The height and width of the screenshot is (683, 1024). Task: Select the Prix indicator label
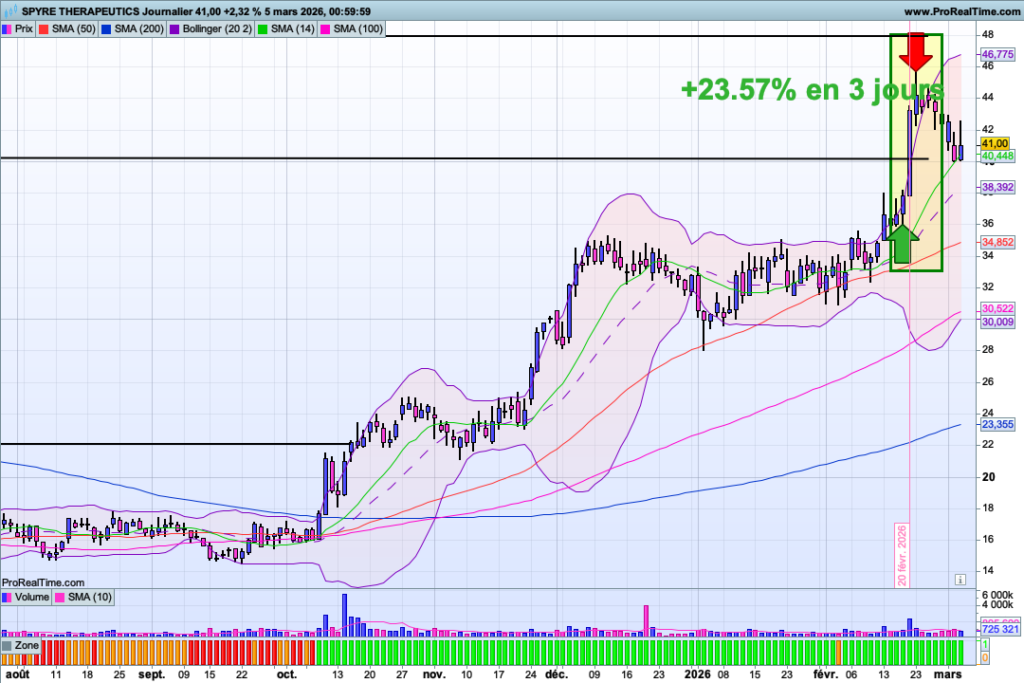click(x=24, y=30)
